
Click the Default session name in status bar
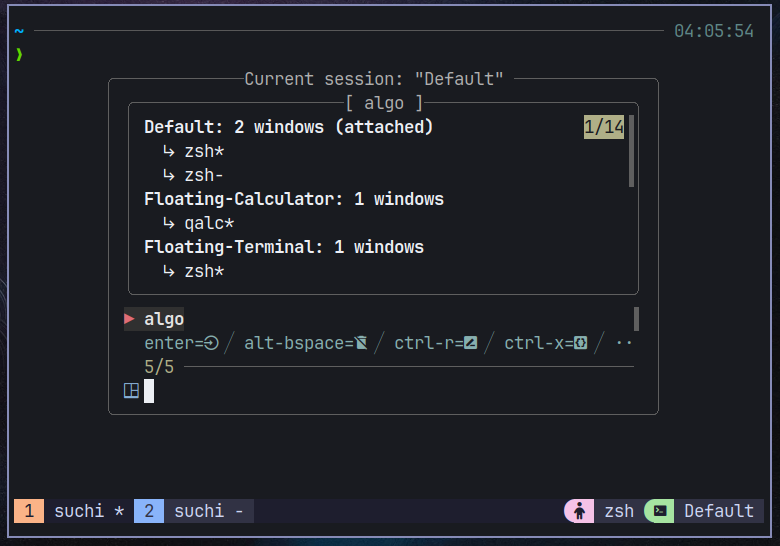pyautogui.click(x=719, y=511)
